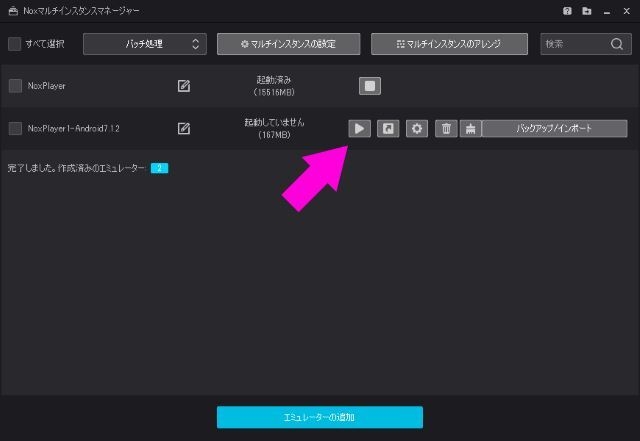The width and height of the screenshot is (640, 441).
Task: Click マルチインスタンスのアレンジ arrange button
Action: [449, 44]
